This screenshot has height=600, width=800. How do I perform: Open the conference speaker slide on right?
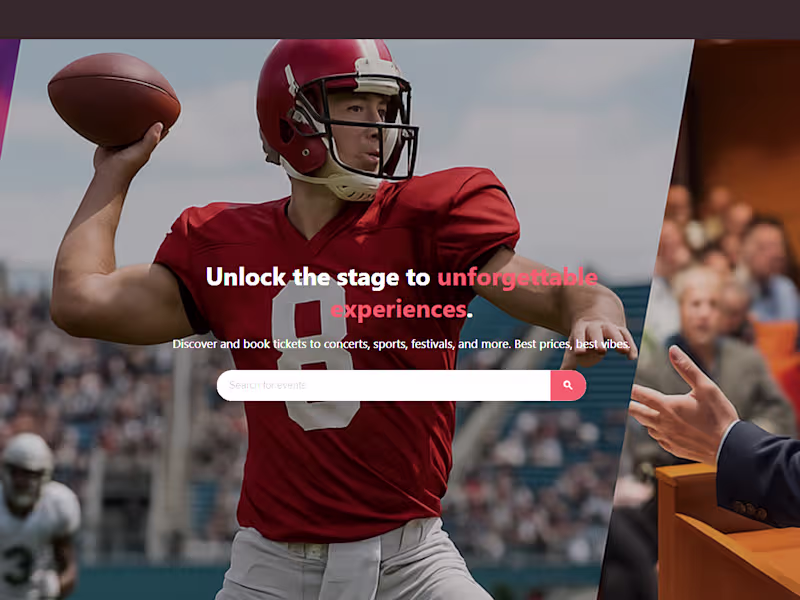pyautogui.click(x=714, y=316)
